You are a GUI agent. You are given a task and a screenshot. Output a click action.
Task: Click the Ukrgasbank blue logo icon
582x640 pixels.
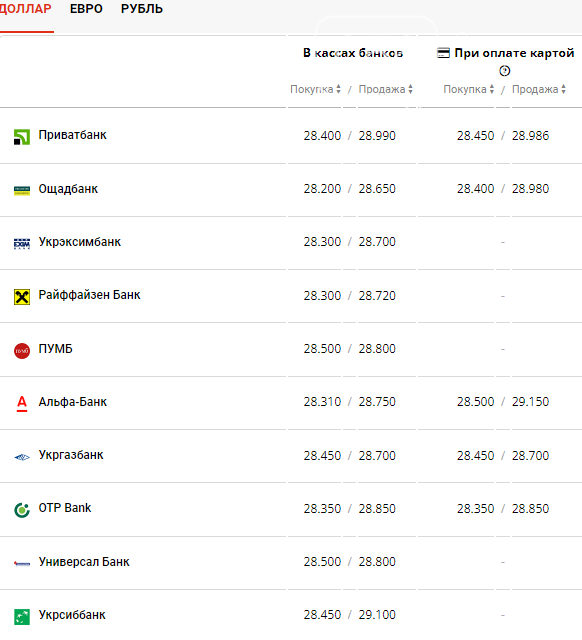tap(22, 457)
